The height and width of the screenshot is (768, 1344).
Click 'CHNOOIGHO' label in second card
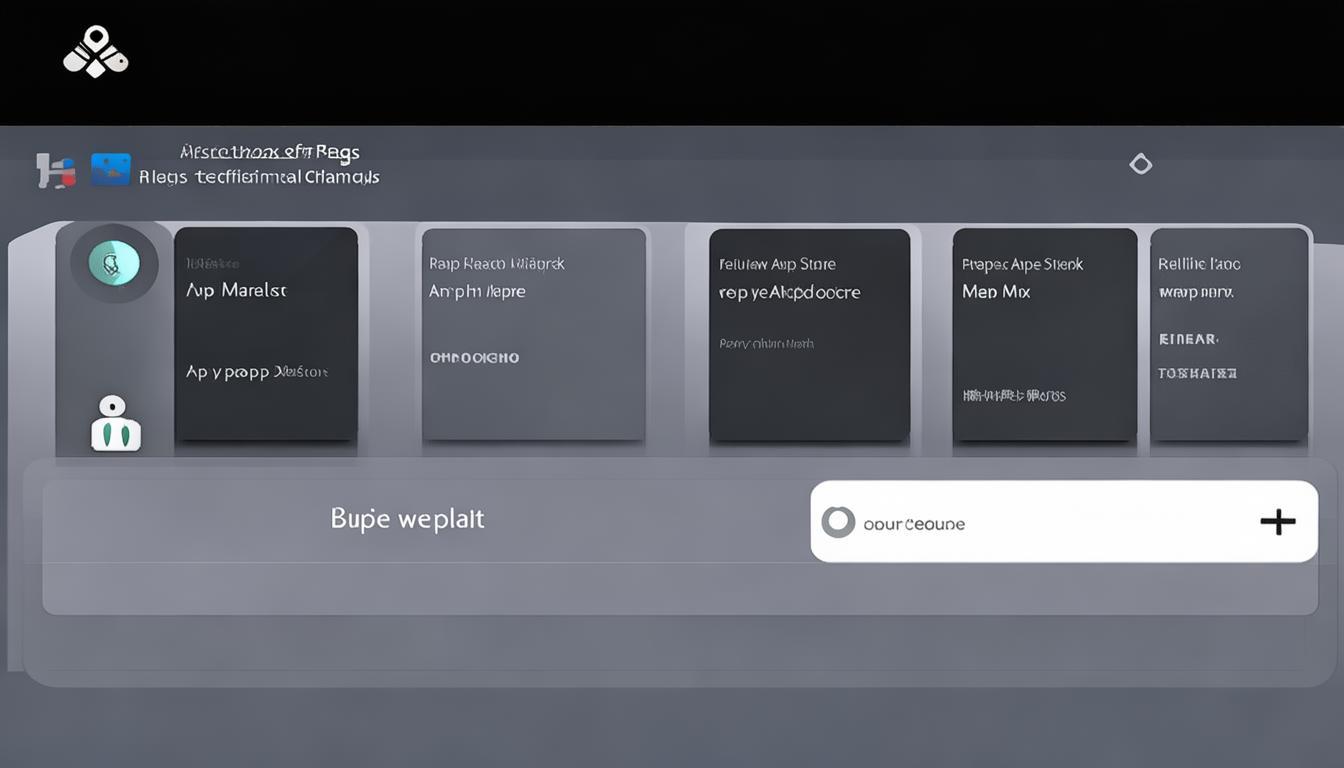pyautogui.click(x=474, y=358)
